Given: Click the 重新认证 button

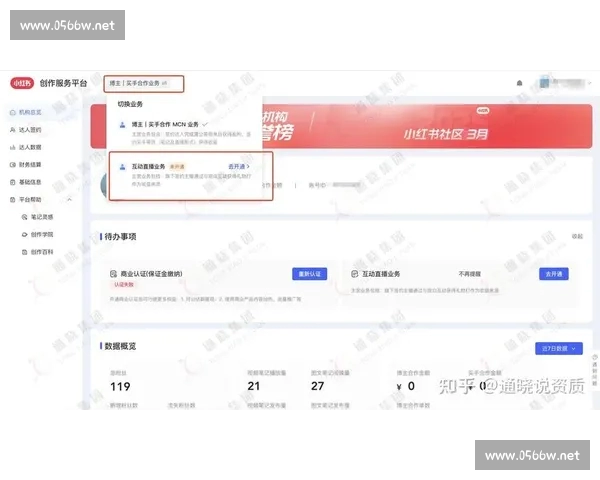Looking at the screenshot, I should 310,274.
